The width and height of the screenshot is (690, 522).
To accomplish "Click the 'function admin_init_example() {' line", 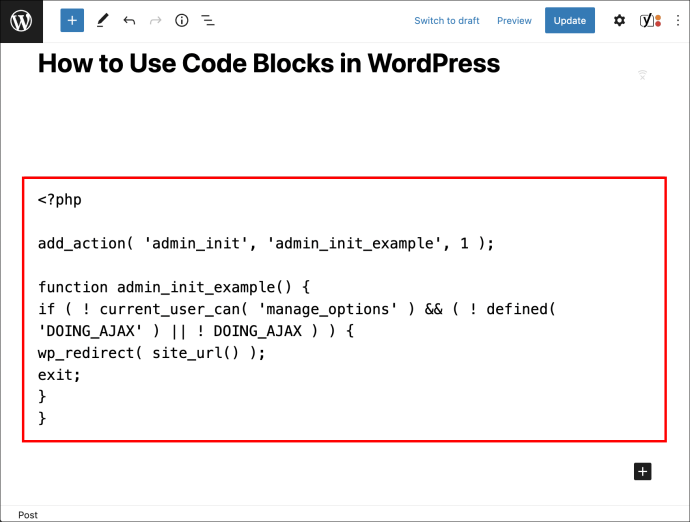I will (x=174, y=287).
